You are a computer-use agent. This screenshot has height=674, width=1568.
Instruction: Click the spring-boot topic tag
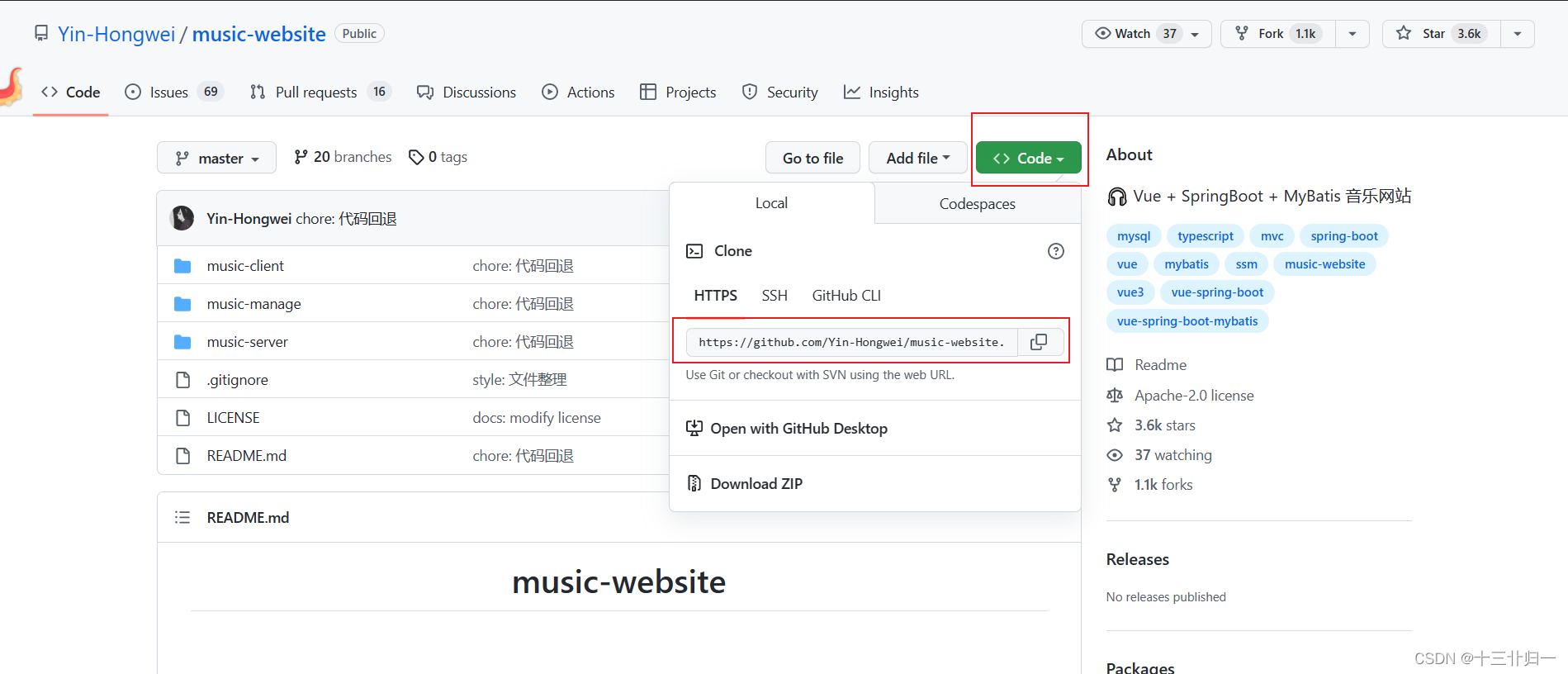[1344, 236]
